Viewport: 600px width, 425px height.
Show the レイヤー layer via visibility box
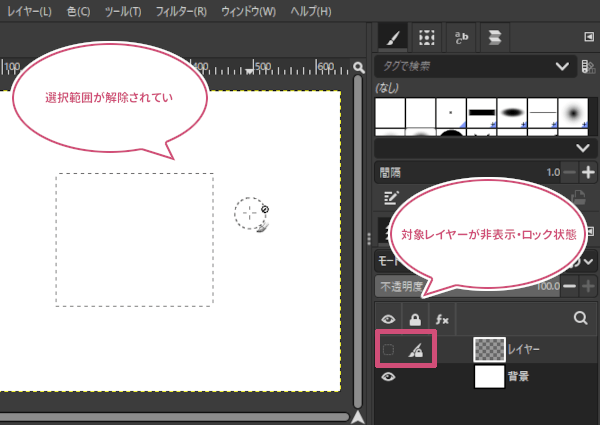click(x=388, y=349)
